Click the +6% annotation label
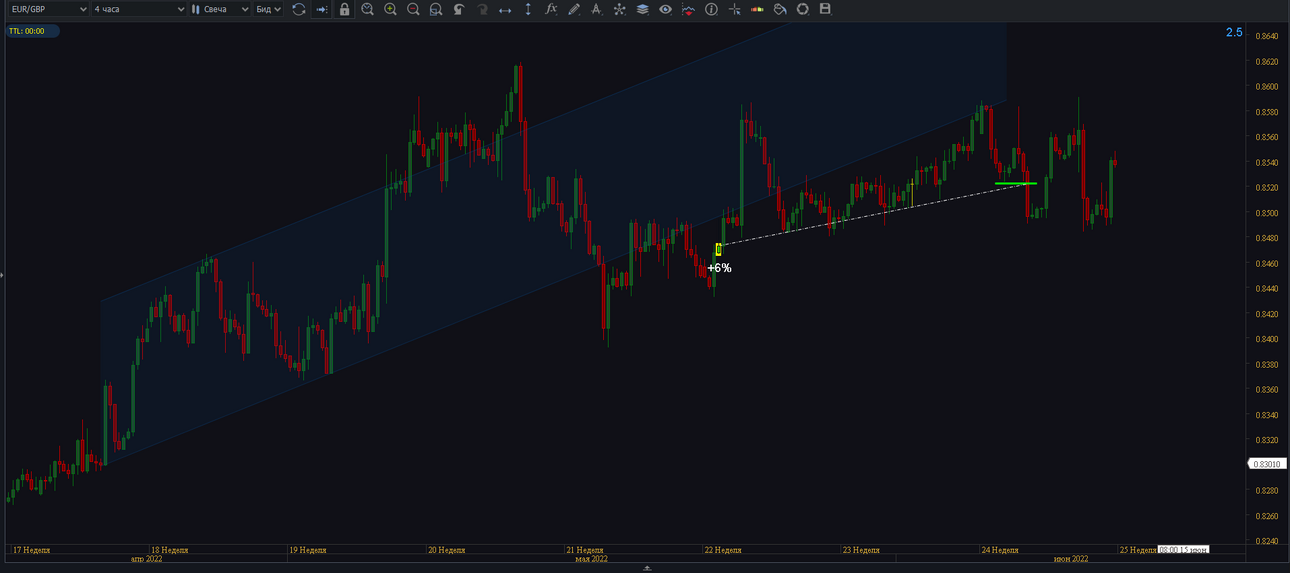 point(720,268)
